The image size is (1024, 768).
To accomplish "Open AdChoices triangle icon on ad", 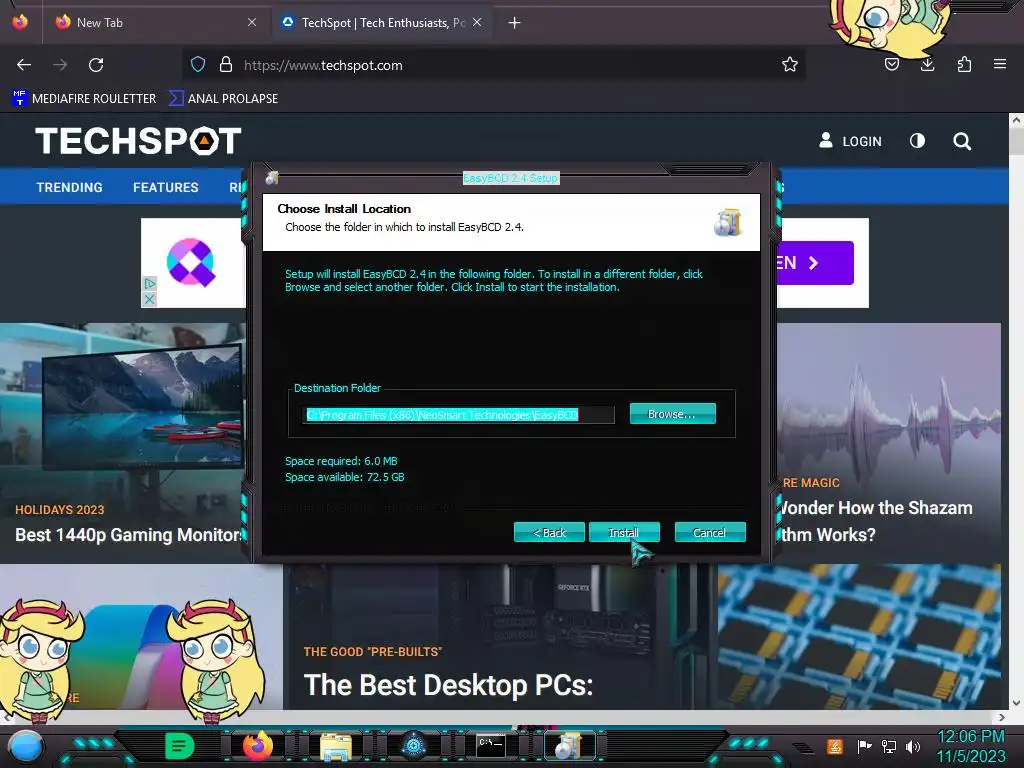I will (x=150, y=283).
